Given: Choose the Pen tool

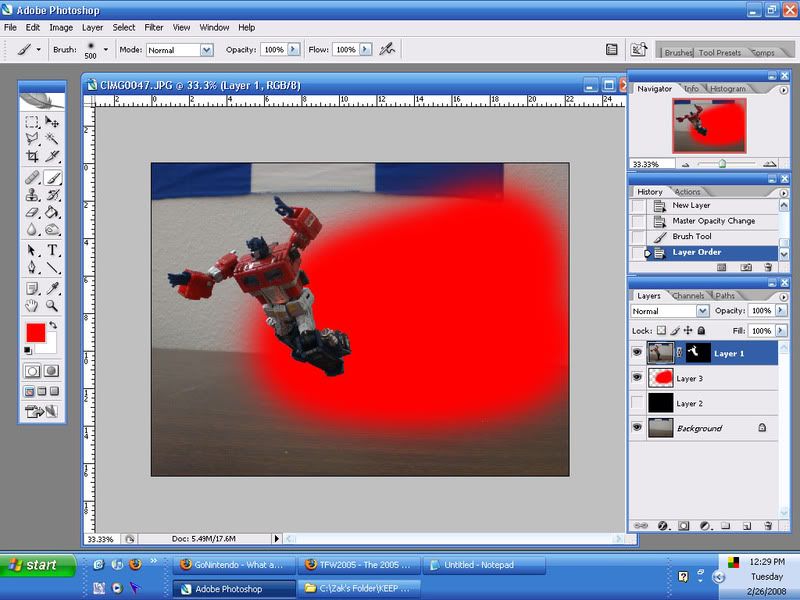Looking at the screenshot, I should 32,267.
